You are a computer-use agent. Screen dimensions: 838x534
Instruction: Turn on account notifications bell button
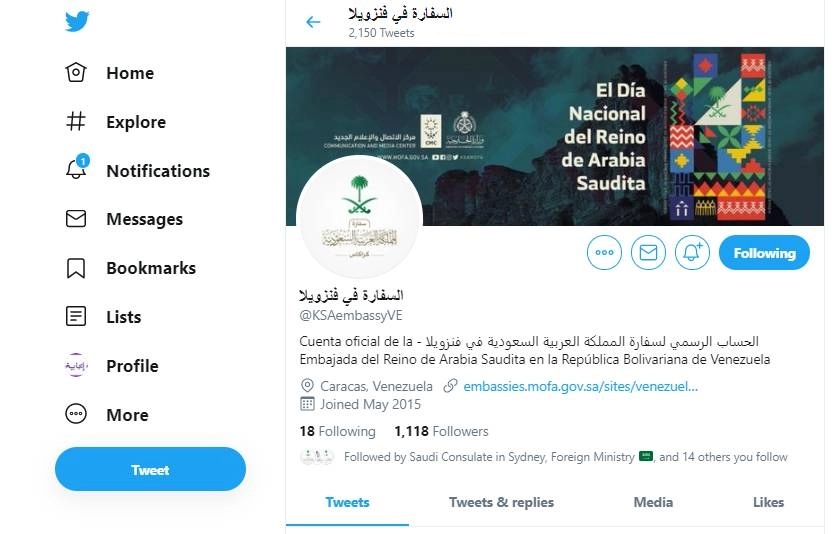coord(692,252)
